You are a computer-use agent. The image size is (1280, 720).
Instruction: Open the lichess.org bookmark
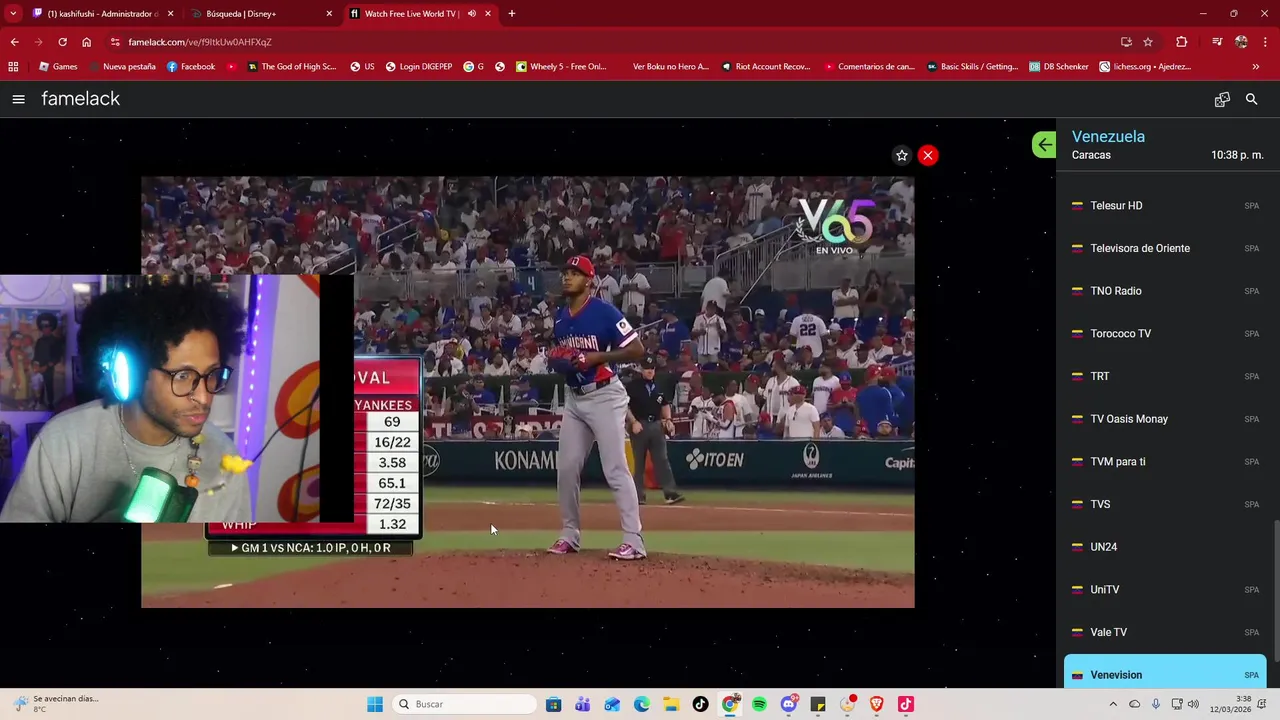tap(1145, 67)
